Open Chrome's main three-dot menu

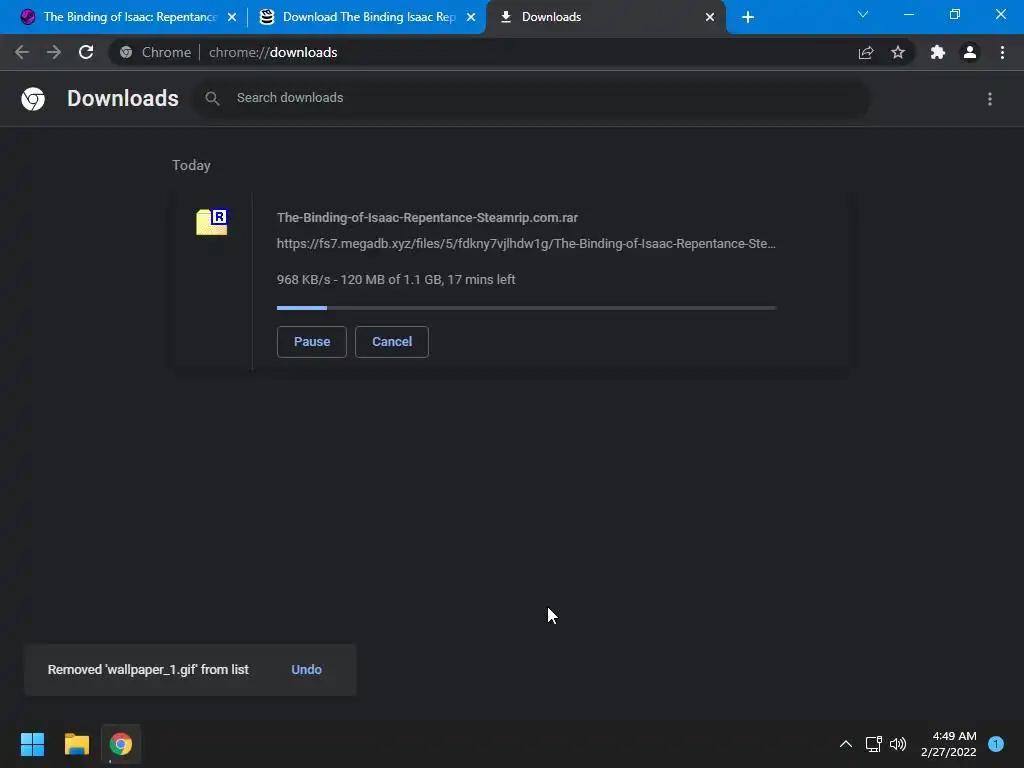(1002, 52)
